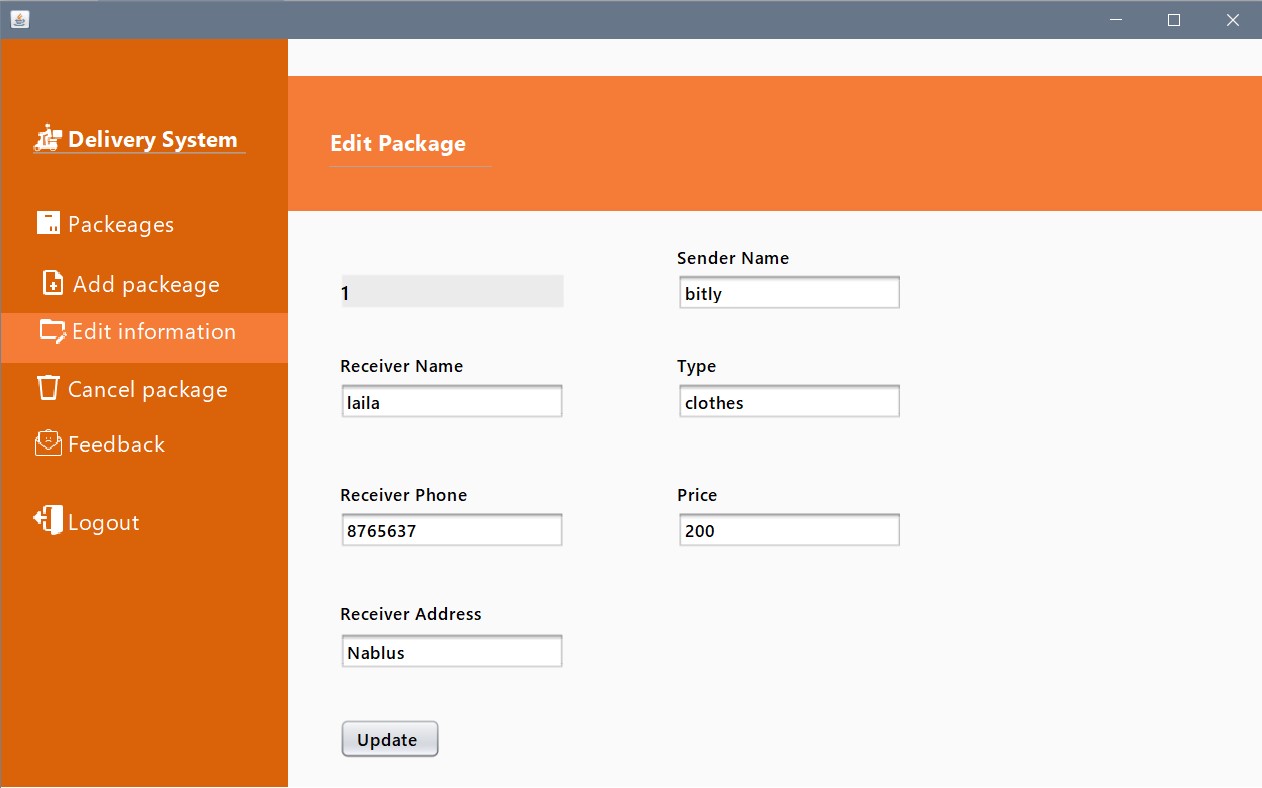The height and width of the screenshot is (788, 1262).
Task: Click the Type field showing clothes
Action: [x=789, y=402]
